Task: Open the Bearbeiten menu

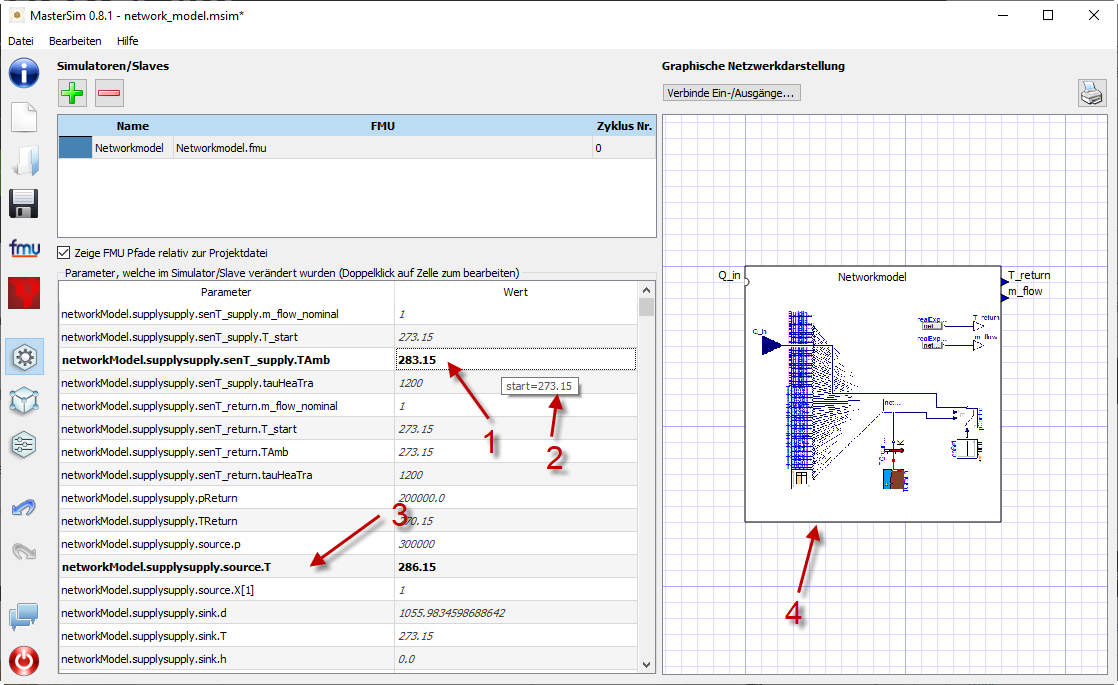Action: (75, 41)
